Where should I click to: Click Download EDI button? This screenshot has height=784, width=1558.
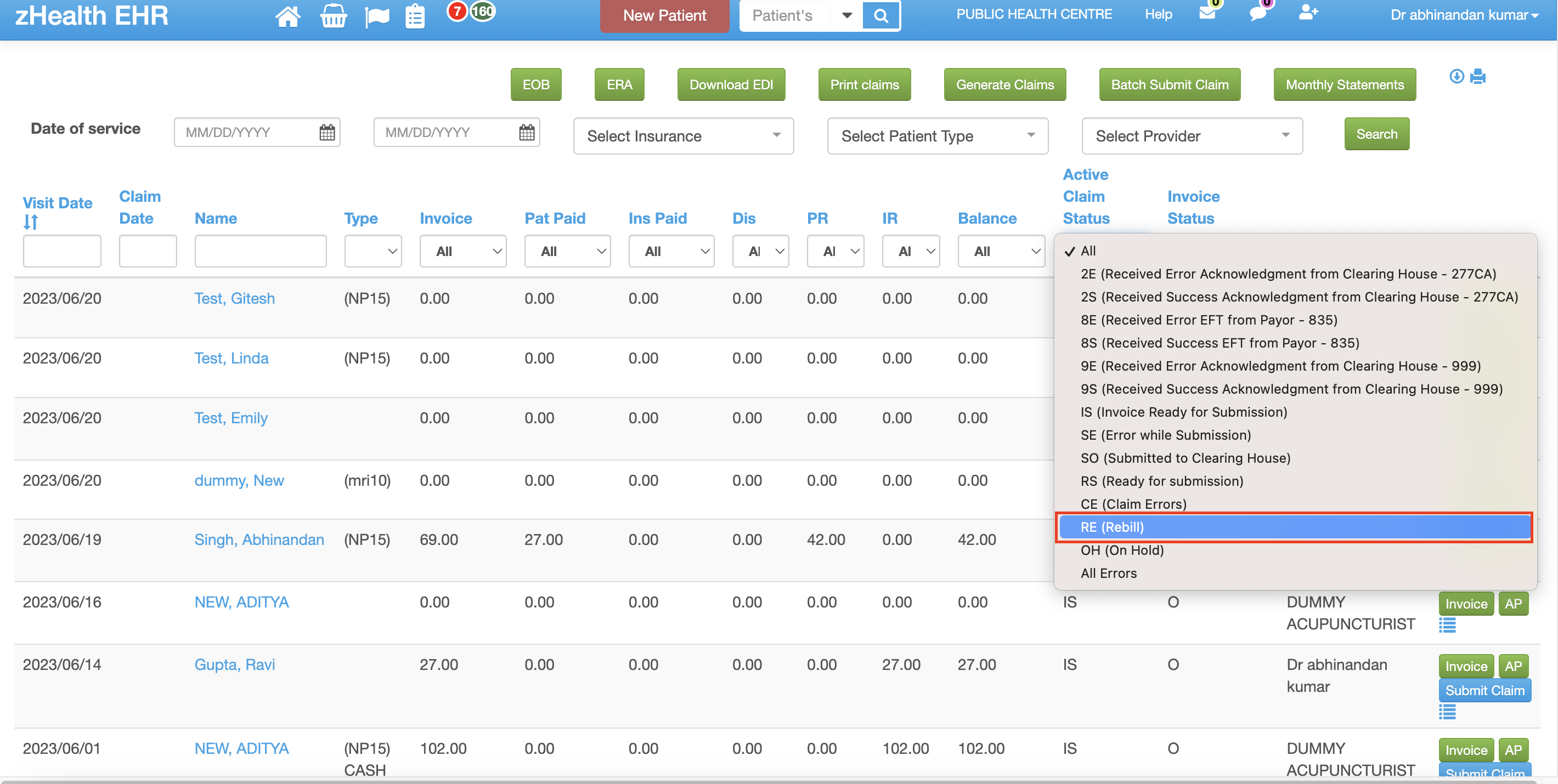tap(731, 84)
